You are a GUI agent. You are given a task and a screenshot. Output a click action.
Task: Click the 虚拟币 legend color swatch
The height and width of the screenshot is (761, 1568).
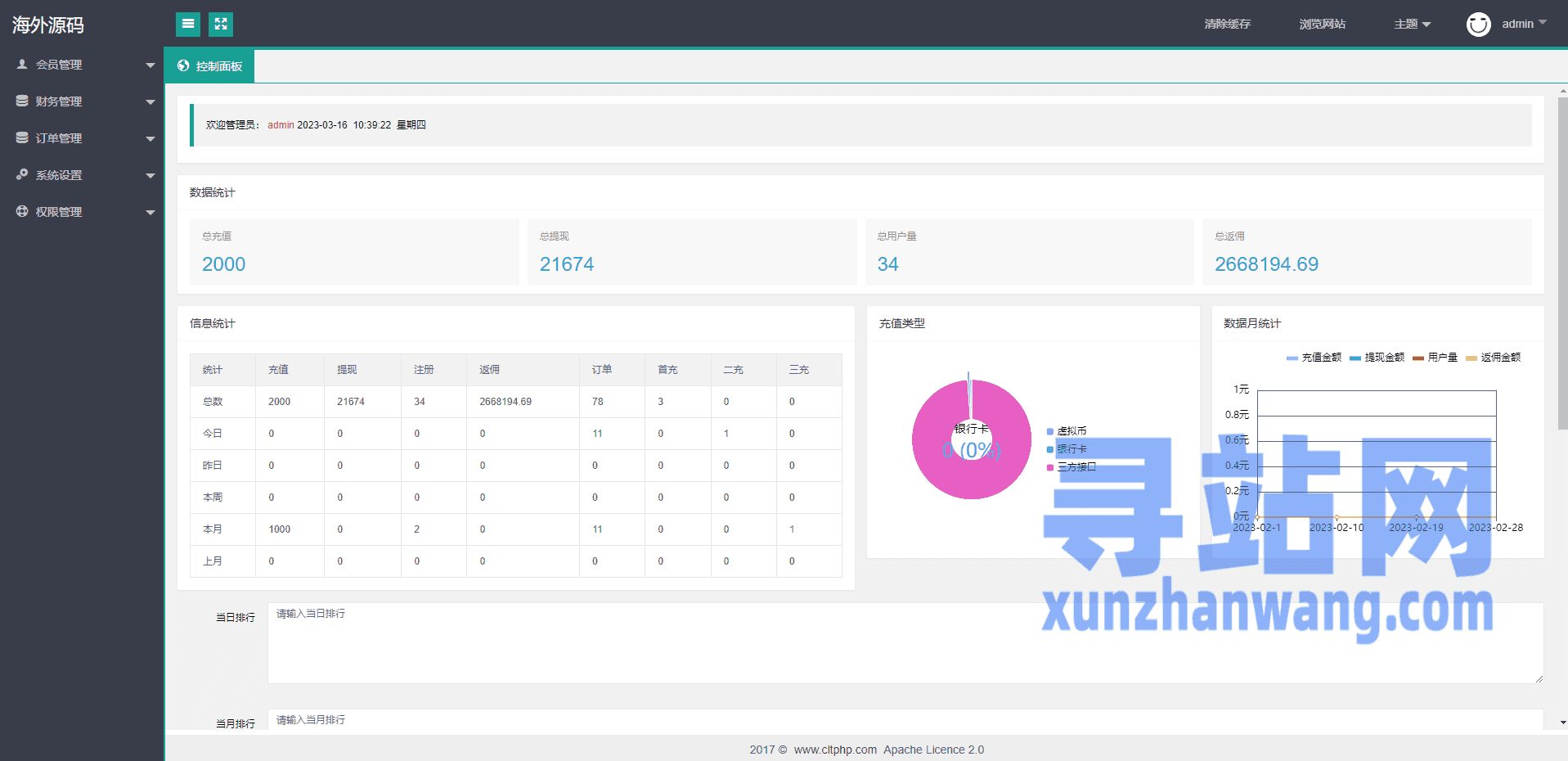[1050, 431]
